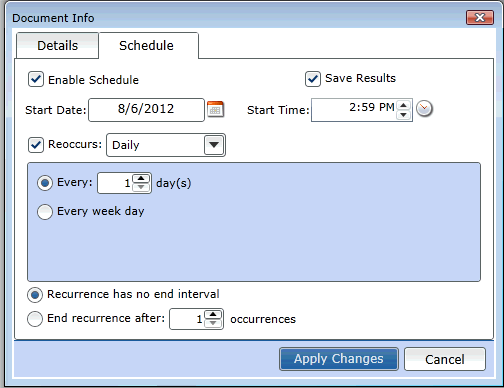Toggle the Reoccurs checkbox
Screen dimensions: 504x388
point(36,145)
